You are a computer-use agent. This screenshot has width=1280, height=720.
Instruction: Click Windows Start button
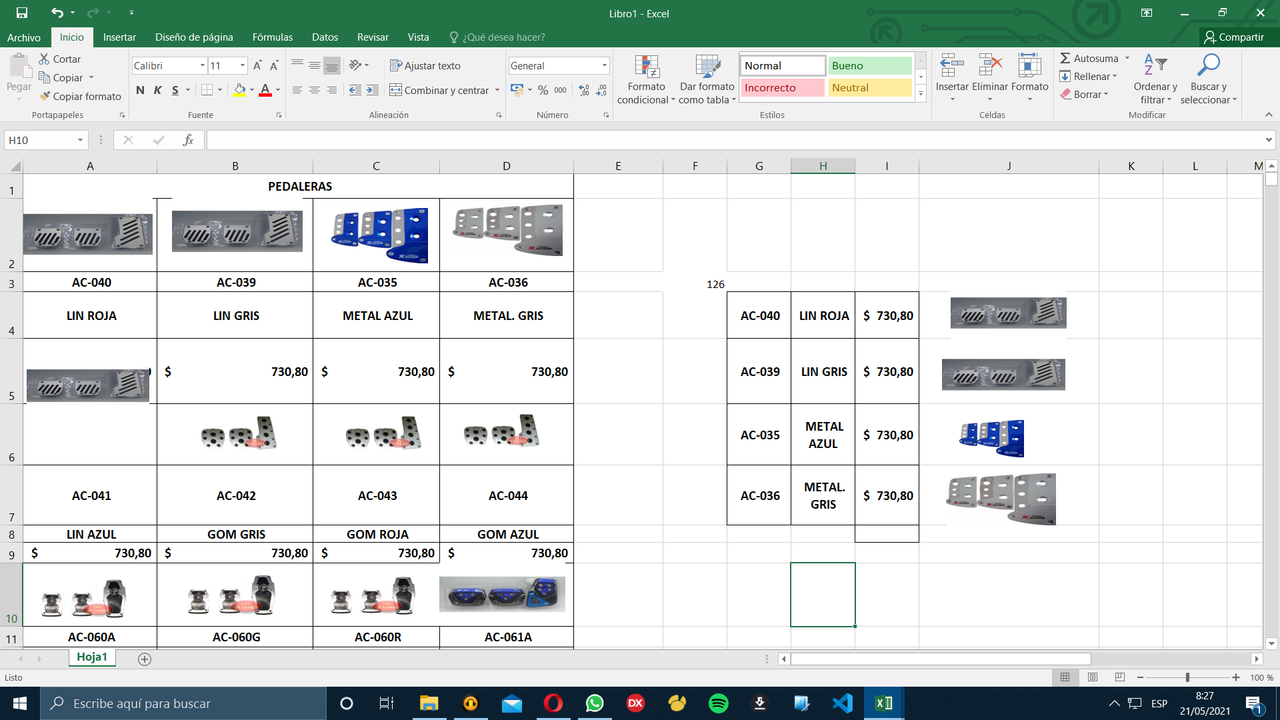click(x=20, y=703)
